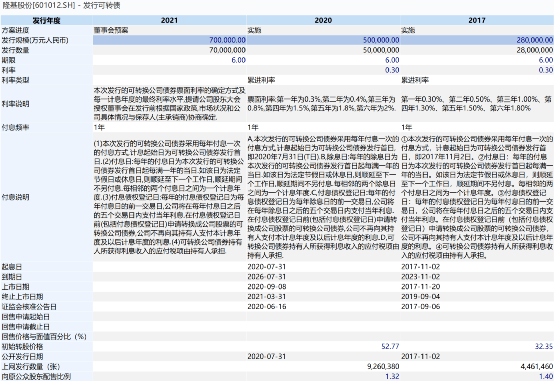Click the 付息说明 row label
Screen dimensions: 554x381
tap(15, 197)
